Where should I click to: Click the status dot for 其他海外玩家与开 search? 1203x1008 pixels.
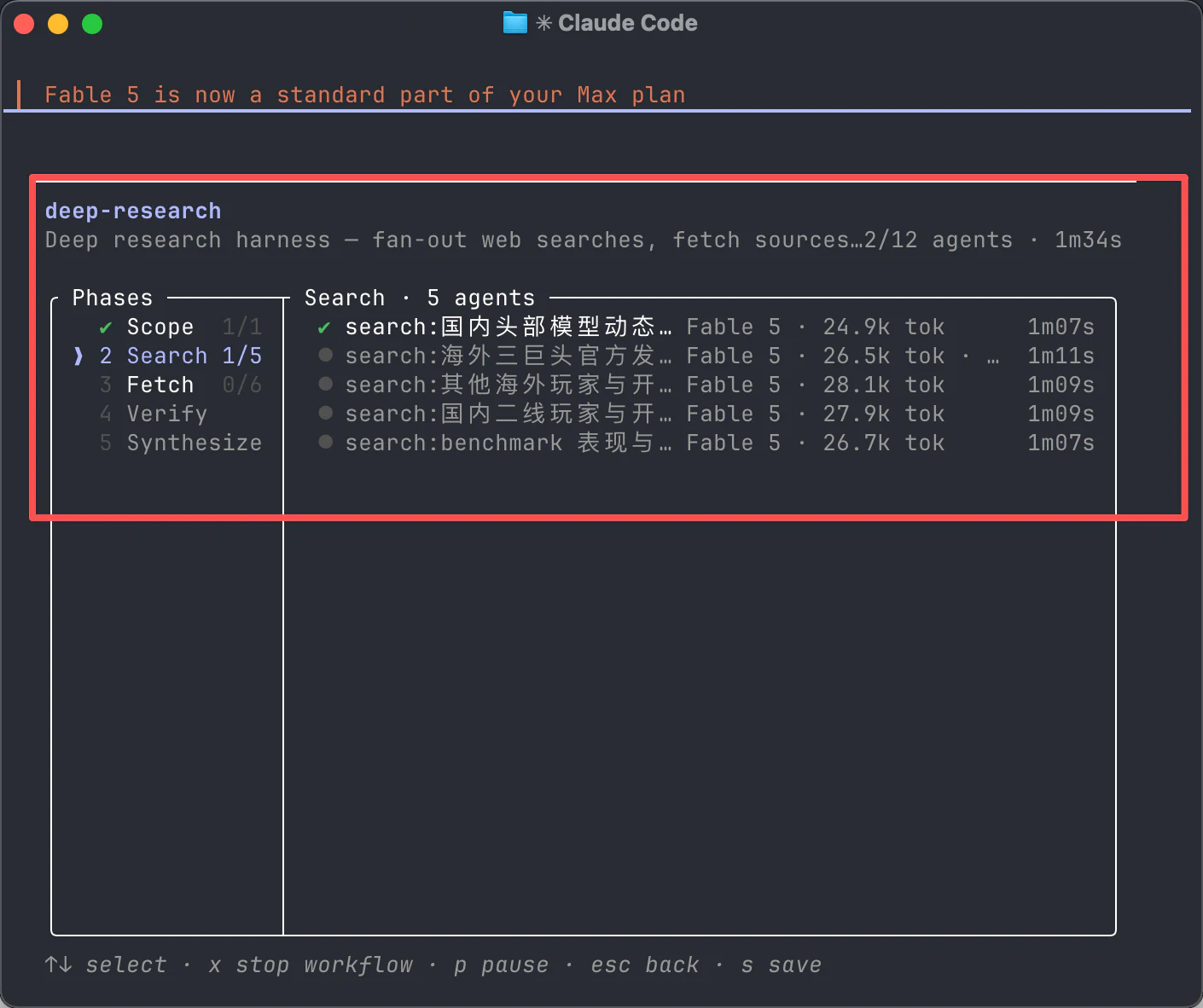[x=325, y=385]
